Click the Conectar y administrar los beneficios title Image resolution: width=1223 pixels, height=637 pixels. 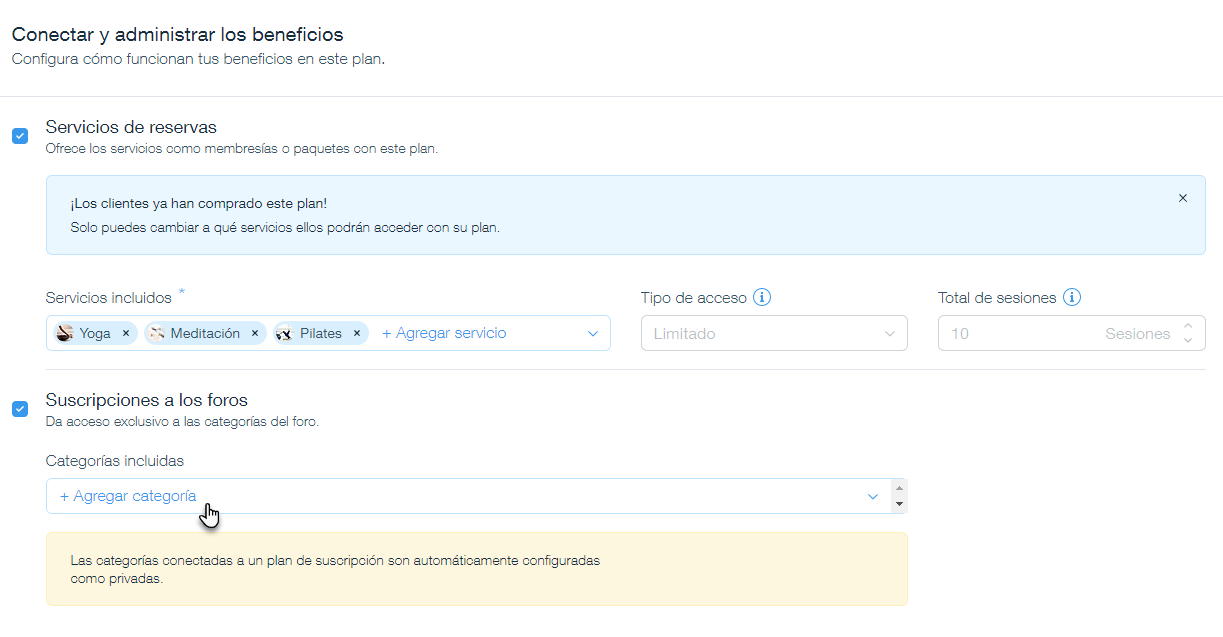pyautogui.click(x=177, y=35)
